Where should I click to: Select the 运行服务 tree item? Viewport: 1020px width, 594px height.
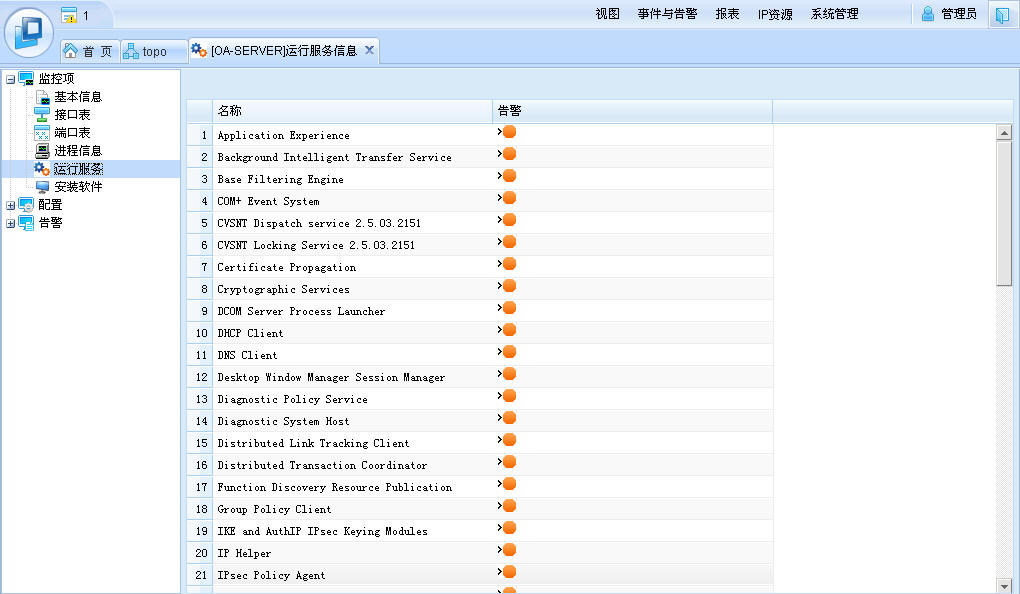78,169
